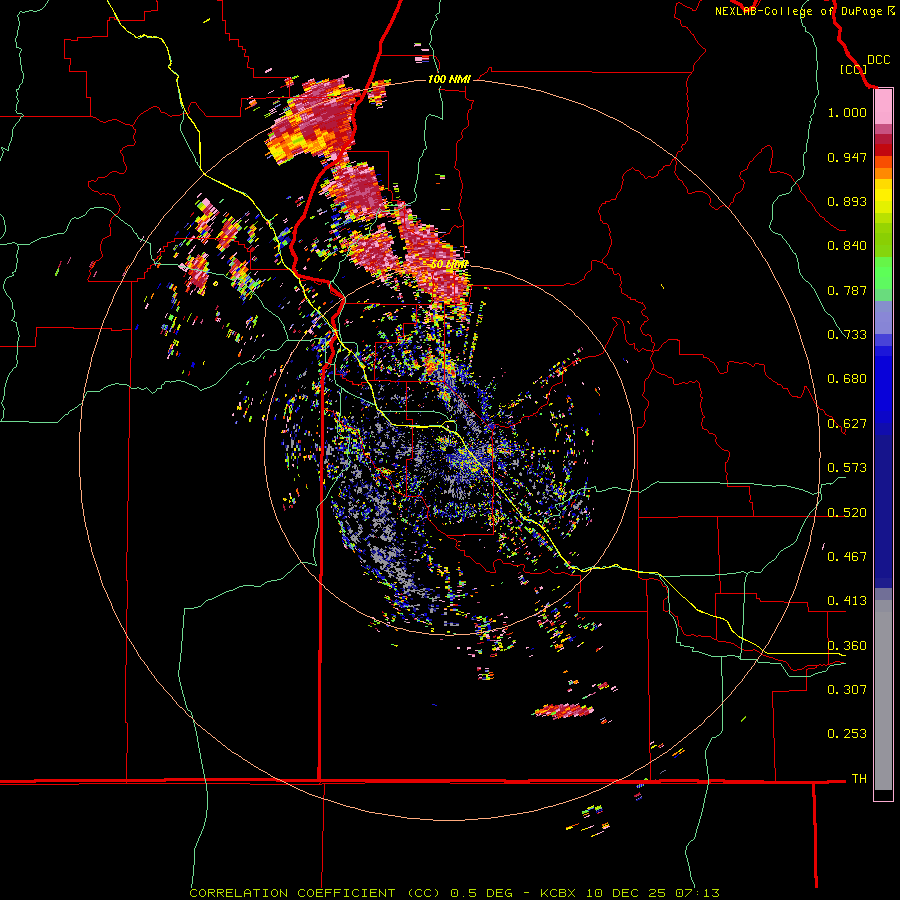Select the 0.787 color scale value
The width and height of the screenshot is (900, 900).
(847, 290)
